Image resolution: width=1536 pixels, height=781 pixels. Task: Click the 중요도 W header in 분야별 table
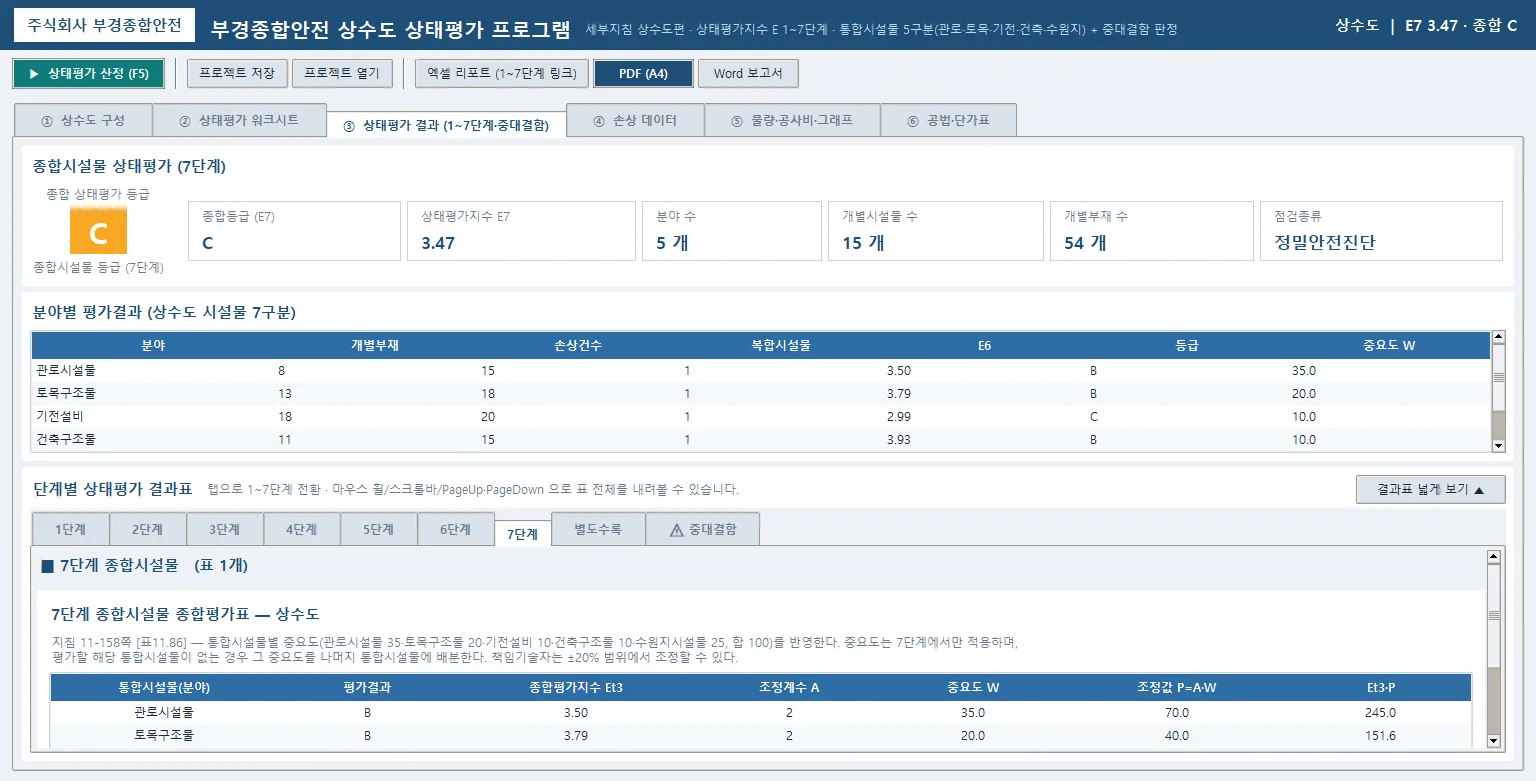point(1390,346)
